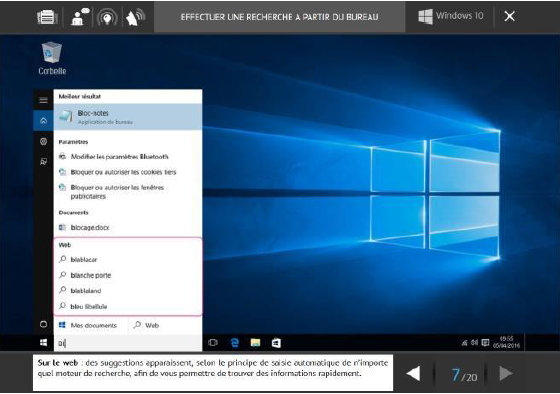The image size is (560, 394).
Task: Select the Home icon in search sidebar
Action: (x=44, y=121)
